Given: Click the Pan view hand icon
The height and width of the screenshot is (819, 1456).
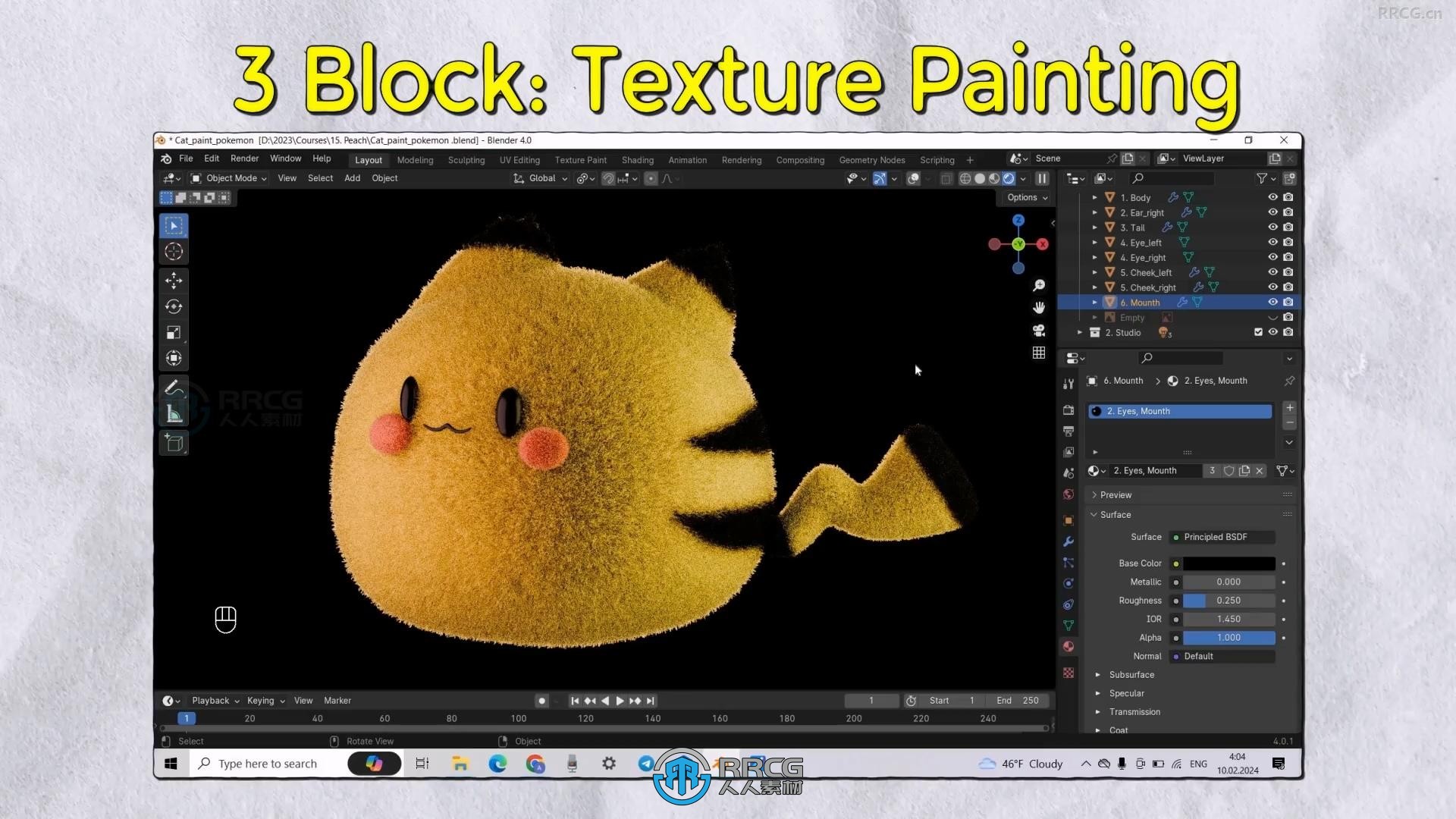Looking at the screenshot, I should click(1039, 307).
